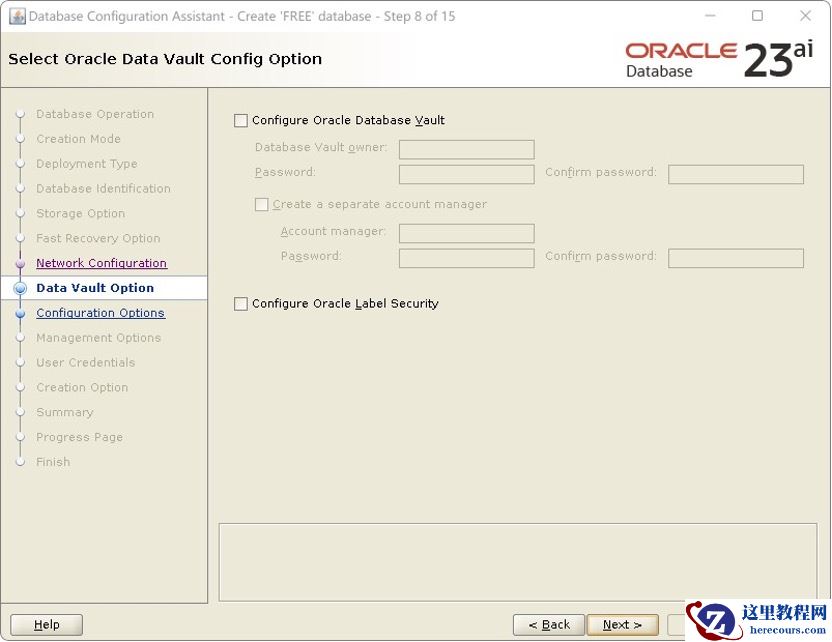Click the Account manager Password field
This screenshot has width=832, height=642.
point(466,258)
